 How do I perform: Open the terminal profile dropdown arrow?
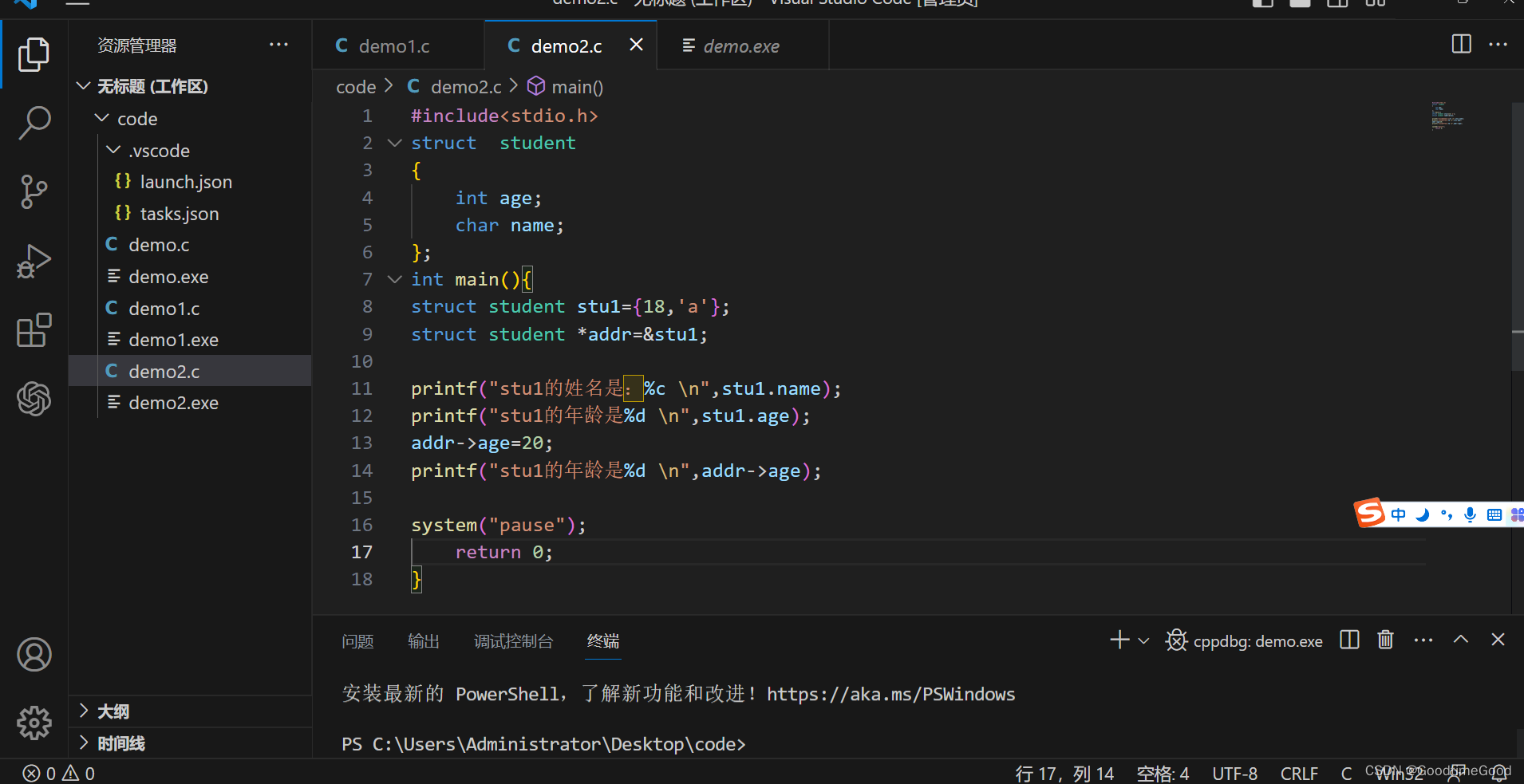(1143, 640)
